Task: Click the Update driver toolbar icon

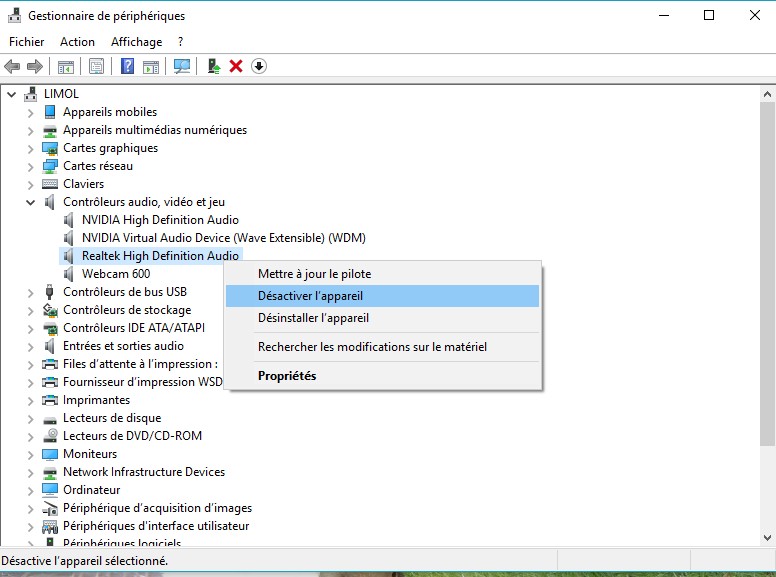Action: click(214, 66)
